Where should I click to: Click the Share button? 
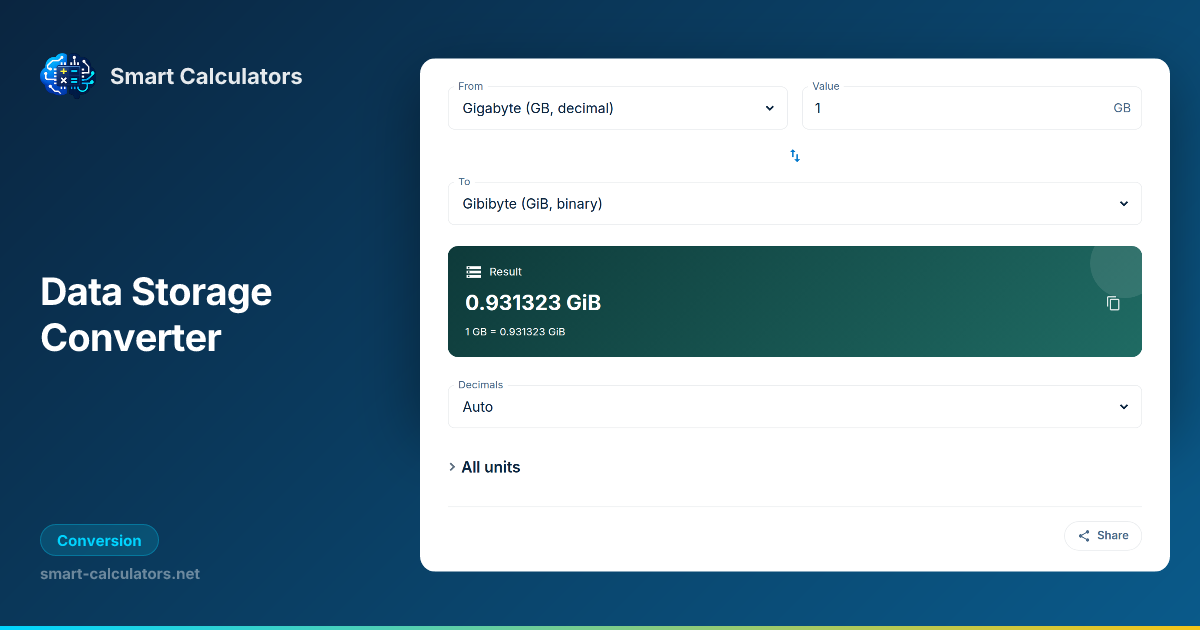coord(1103,536)
